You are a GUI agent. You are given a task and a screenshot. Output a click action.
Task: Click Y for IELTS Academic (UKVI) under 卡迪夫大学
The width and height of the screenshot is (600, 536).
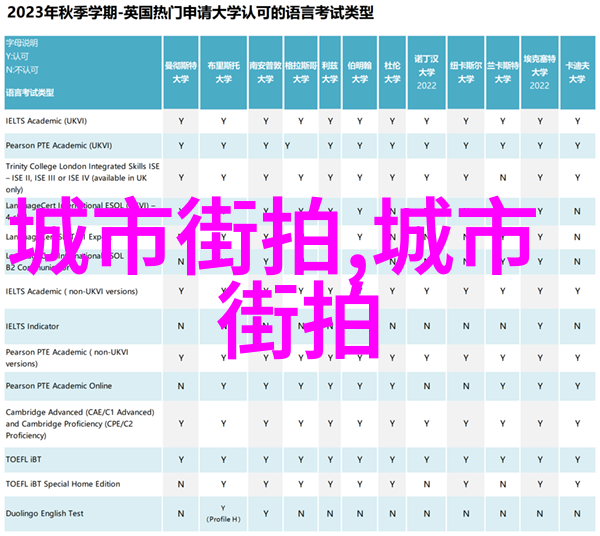577,121
